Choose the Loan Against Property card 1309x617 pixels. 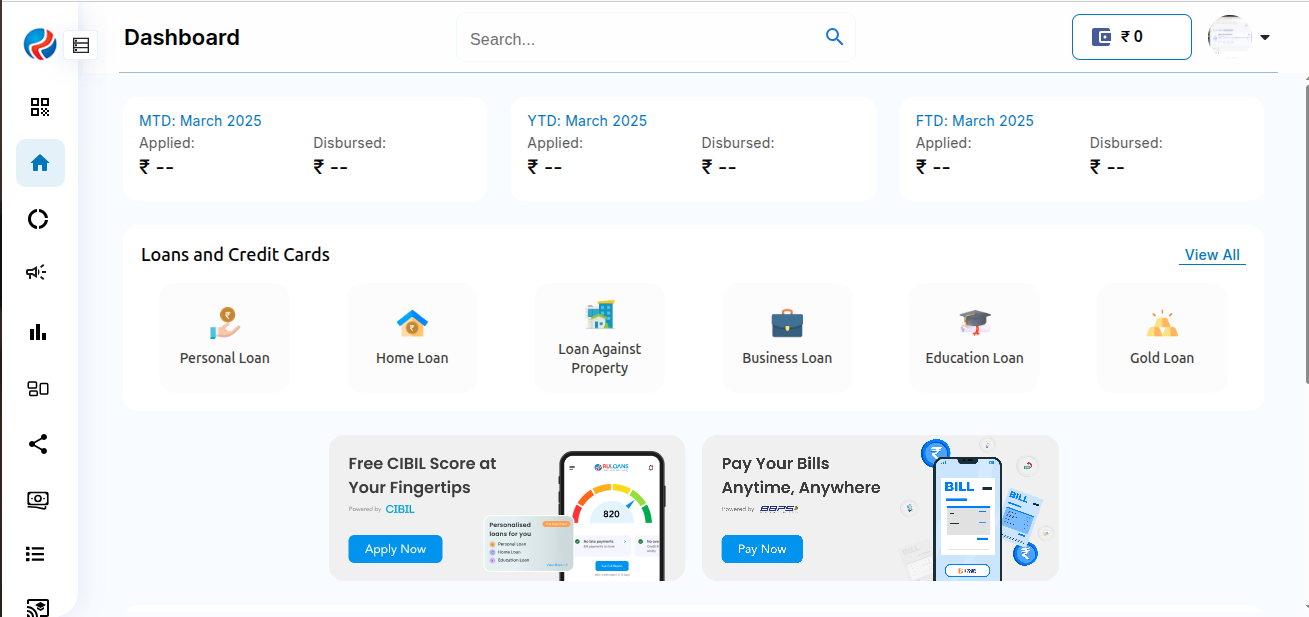click(600, 338)
